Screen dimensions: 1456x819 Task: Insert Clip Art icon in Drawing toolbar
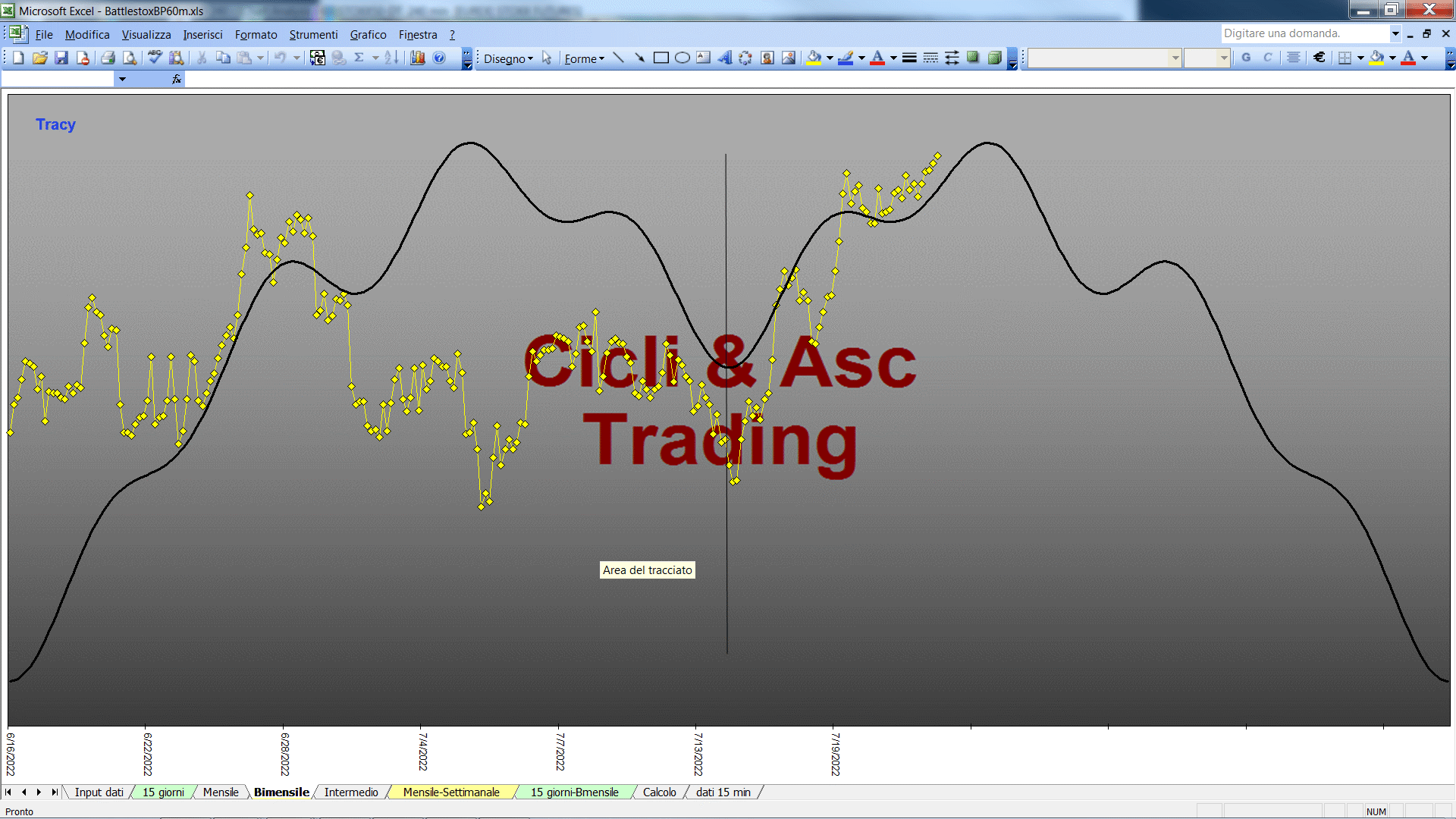tap(767, 58)
